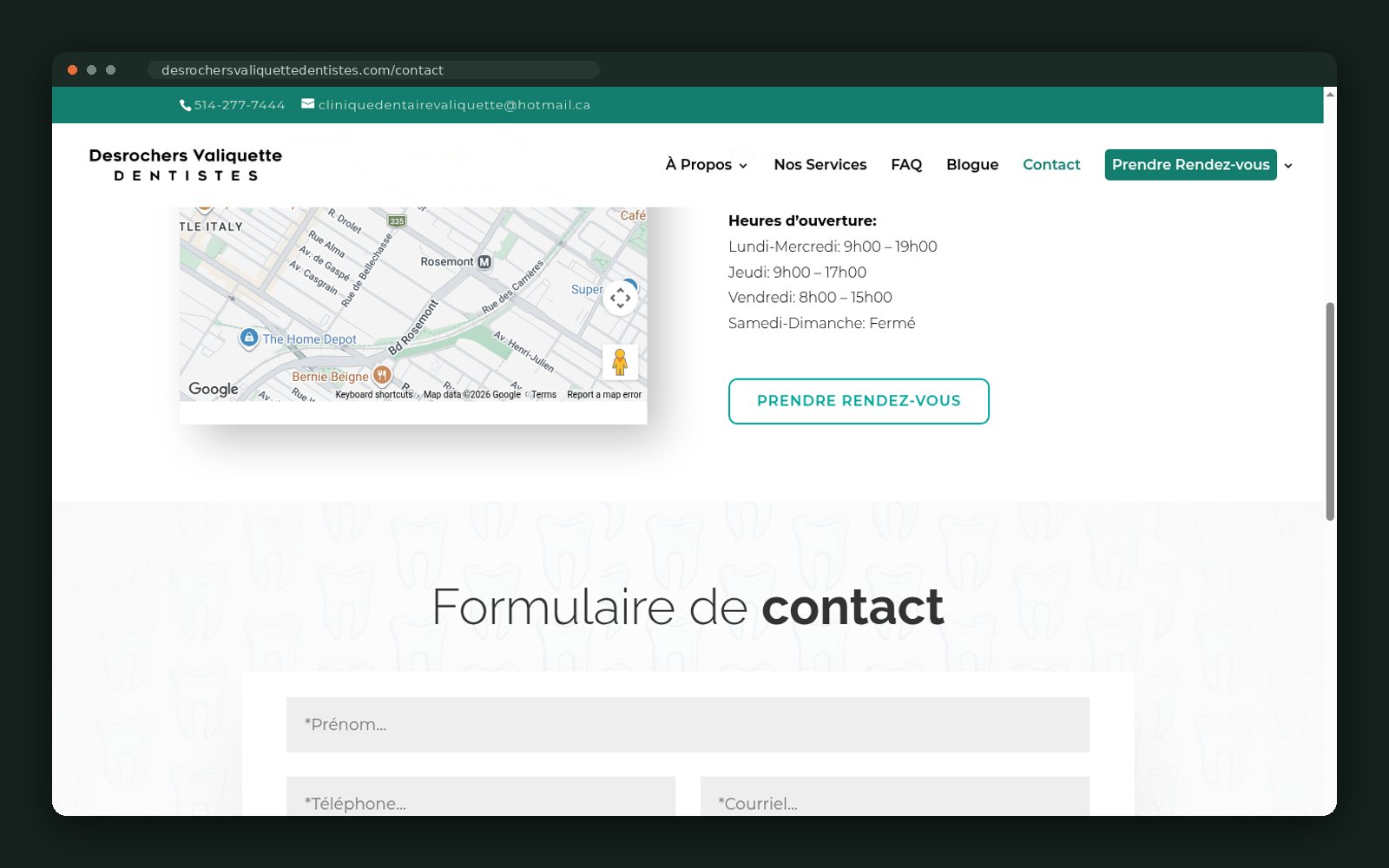Click the Map data ©2026 Google text
This screenshot has width=1389, height=868.
coord(471,395)
